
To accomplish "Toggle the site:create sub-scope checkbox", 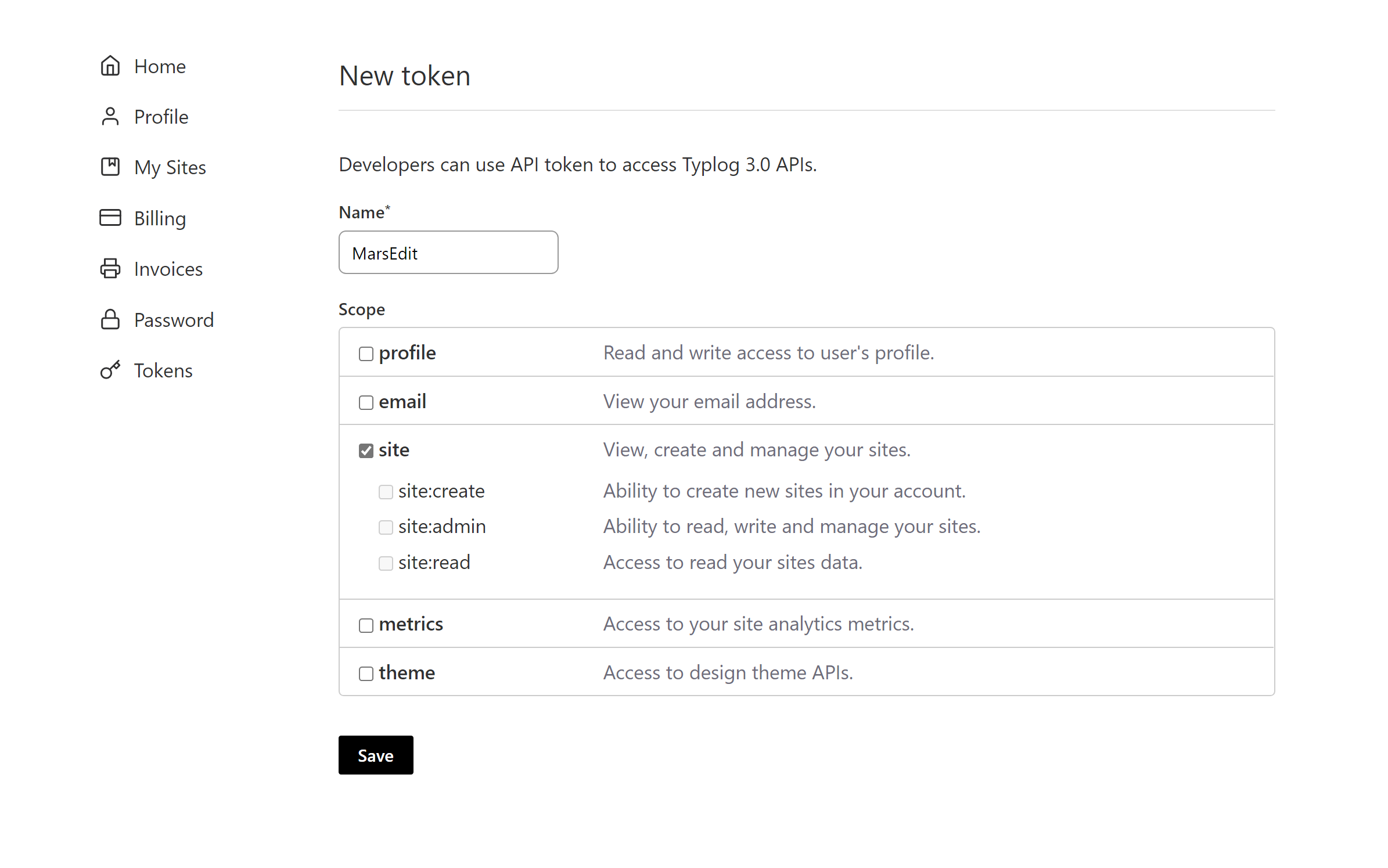I will [x=385, y=491].
